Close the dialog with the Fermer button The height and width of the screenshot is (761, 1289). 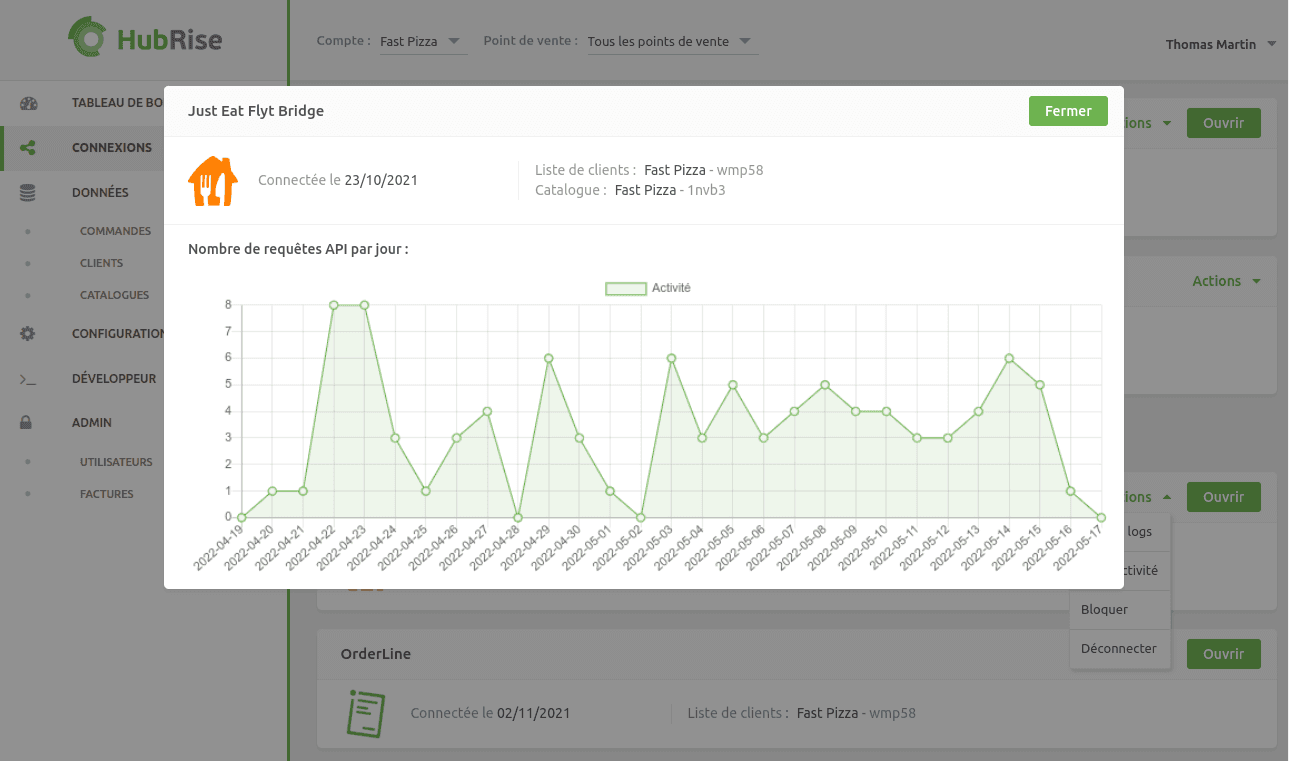point(1067,111)
